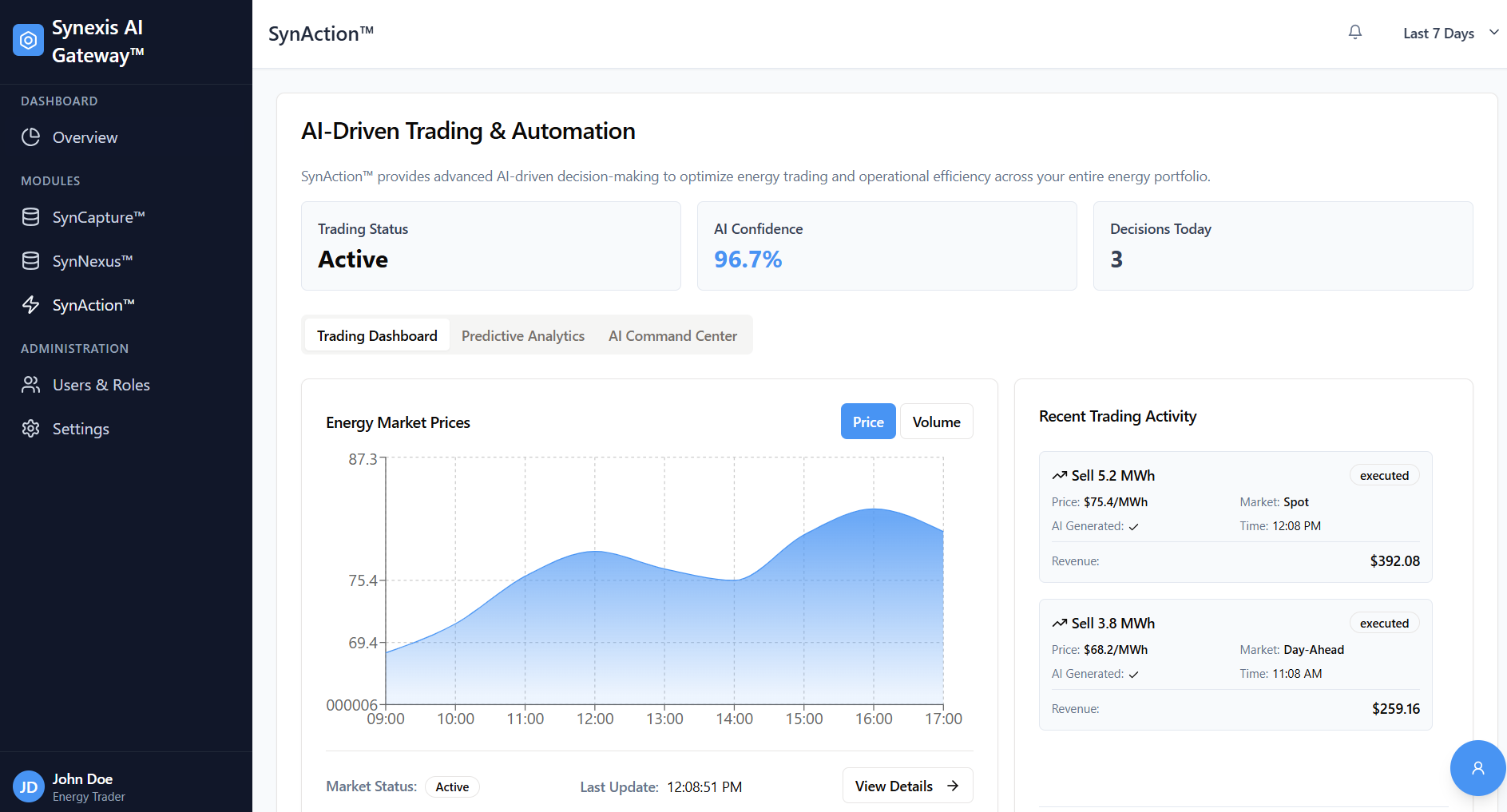Click executed badge on Sell 3.8 MWh
The height and width of the screenshot is (812, 1507).
1385,624
